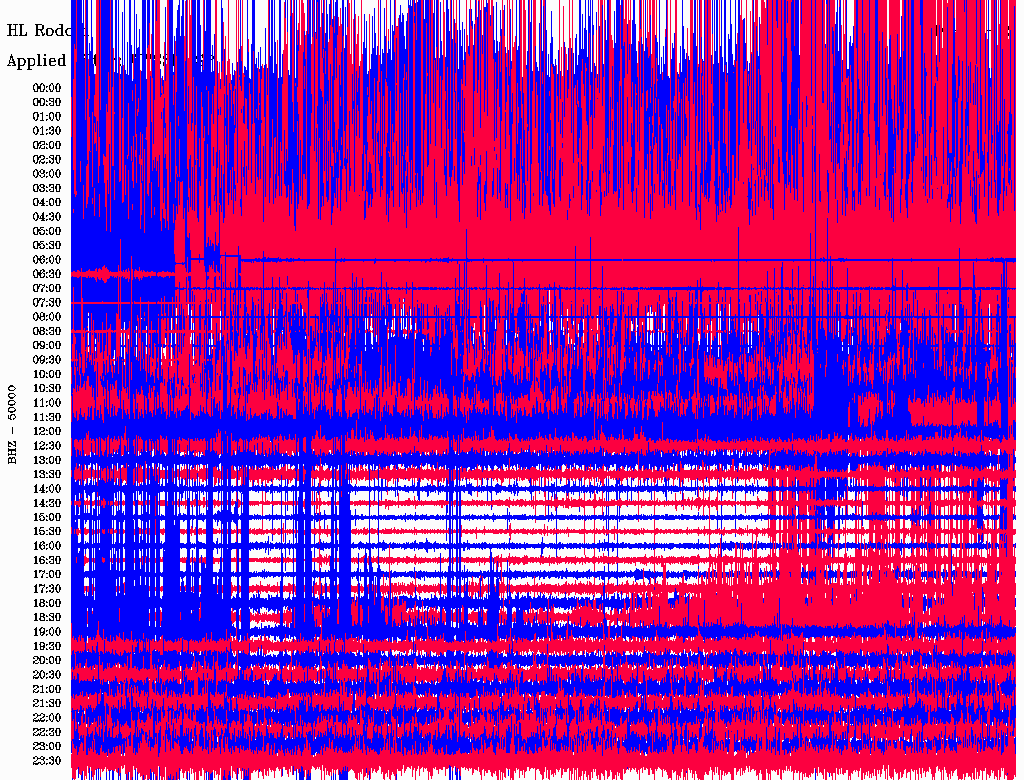Select the 01:00 time row label
The width and height of the screenshot is (1024, 780).
pos(47,116)
